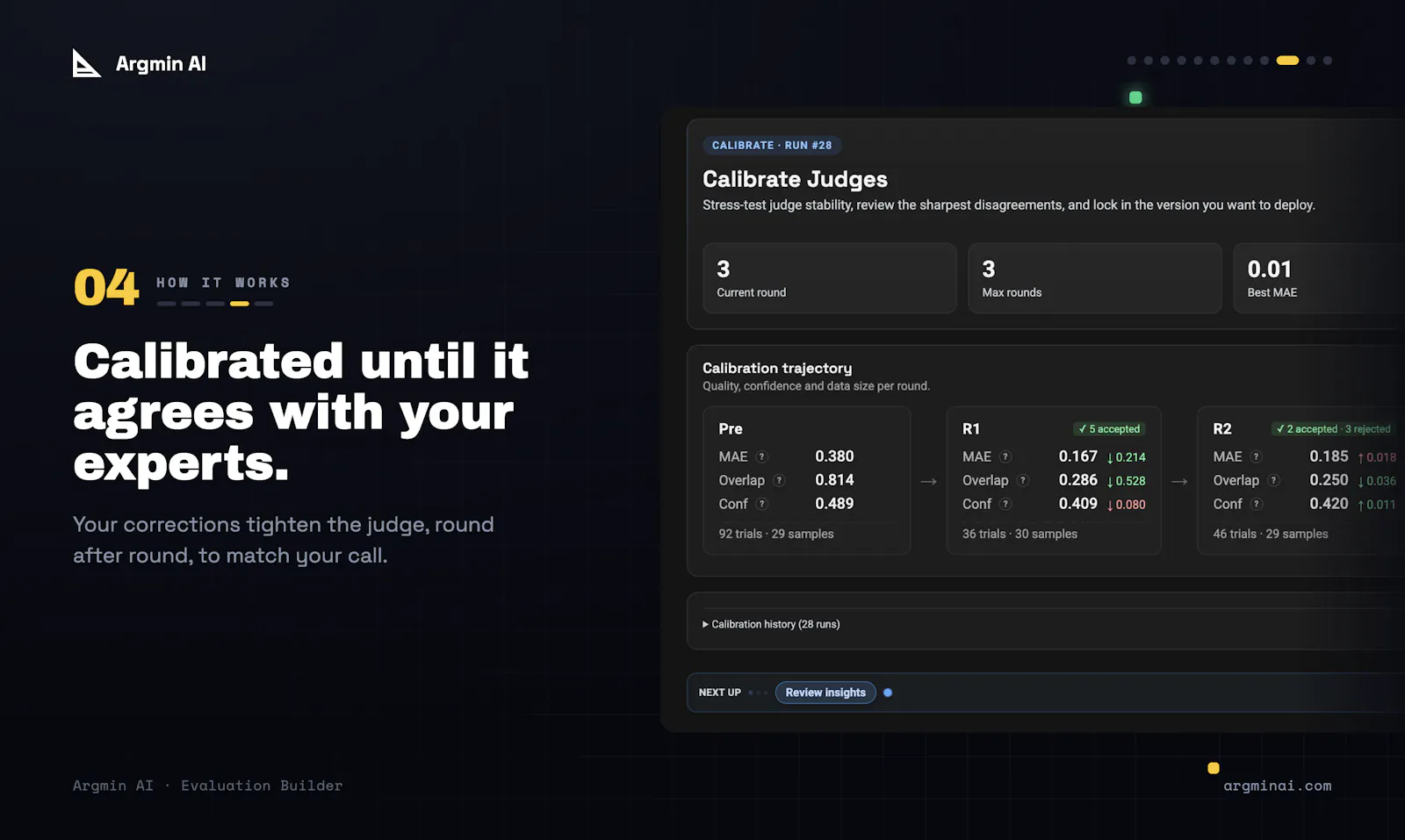Open the Overlap help icon in R1 card
The image size is (1405, 840).
click(1023, 480)
